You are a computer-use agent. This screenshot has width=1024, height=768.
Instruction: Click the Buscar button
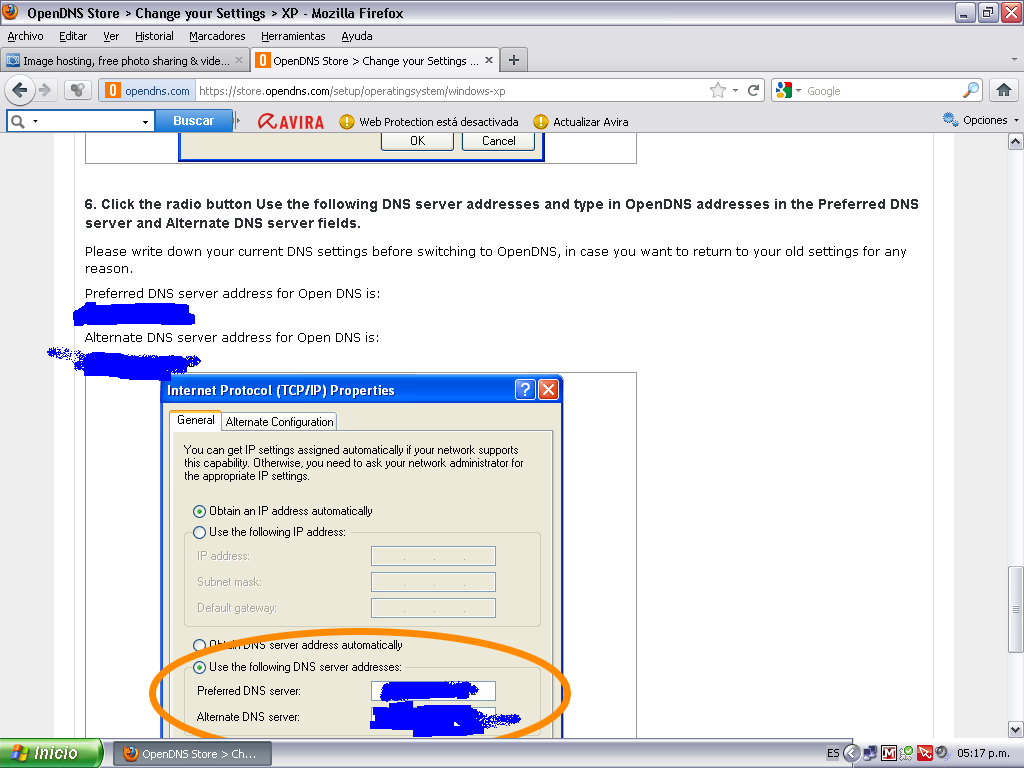(193, 121)
